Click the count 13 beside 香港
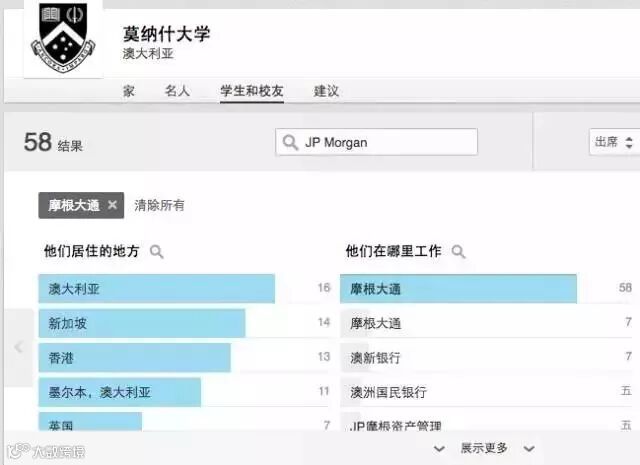The width and height of the screenshot is (640, 465). point(324,357)
